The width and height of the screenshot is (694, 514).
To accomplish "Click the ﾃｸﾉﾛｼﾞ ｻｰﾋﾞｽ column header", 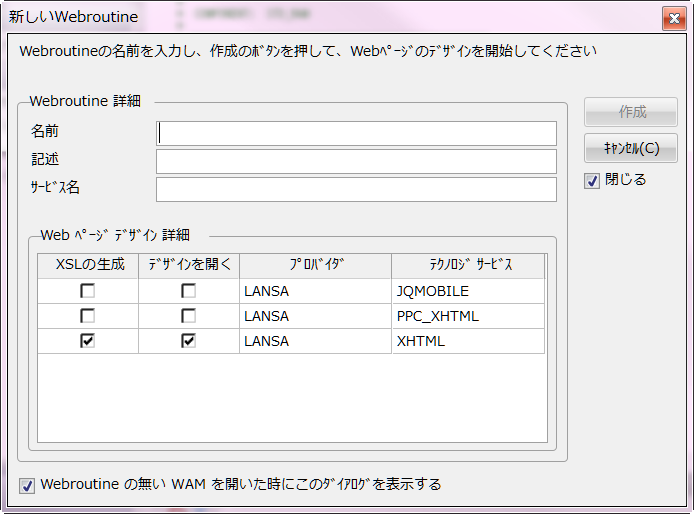I will pos(468,265).
